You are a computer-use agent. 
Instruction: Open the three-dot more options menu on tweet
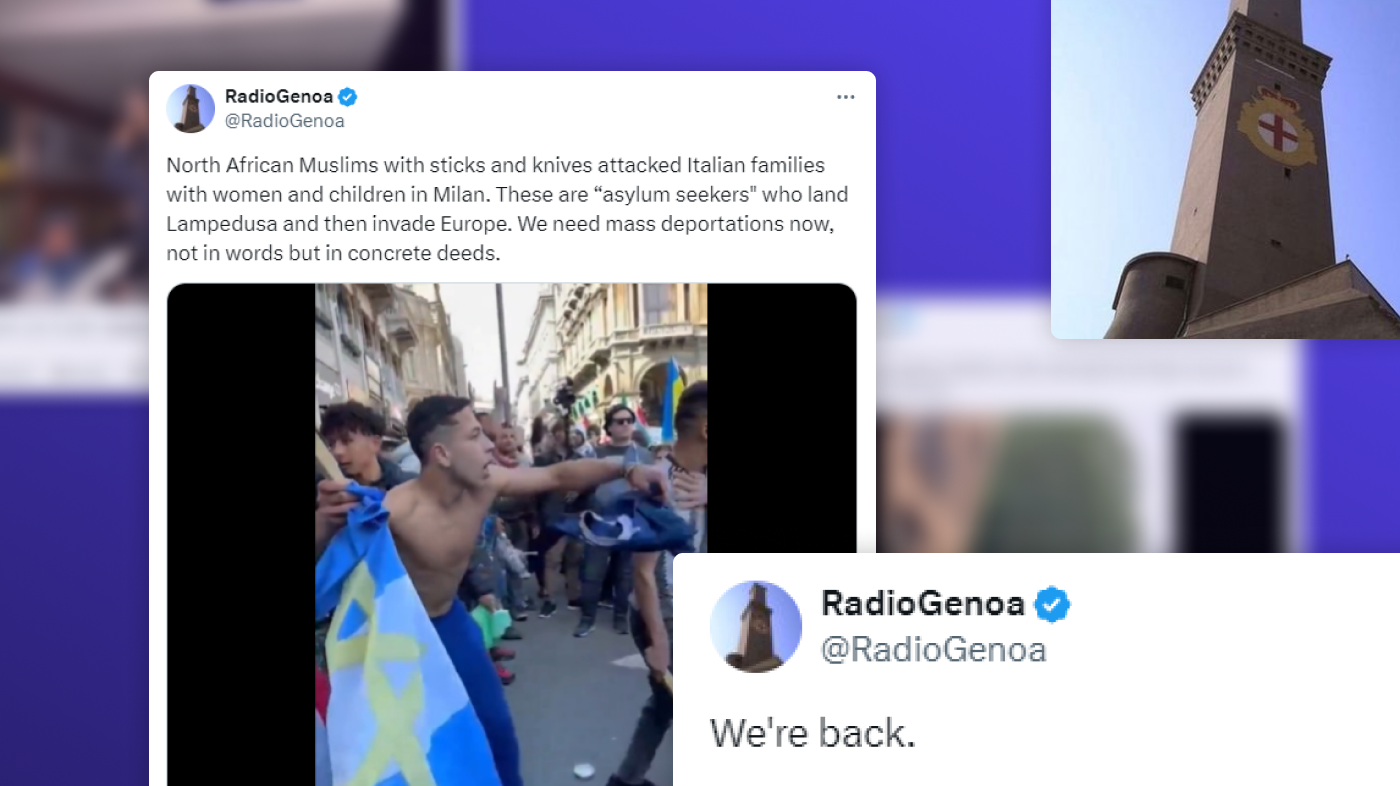845,97
